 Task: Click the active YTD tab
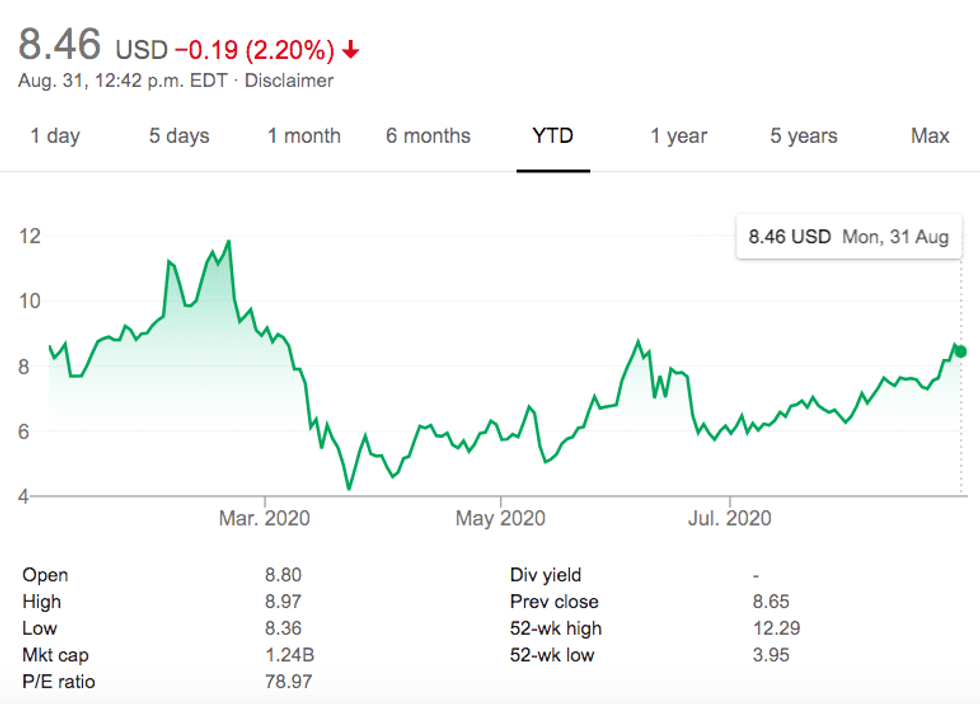pyautogui.click(x=553, y=136)
